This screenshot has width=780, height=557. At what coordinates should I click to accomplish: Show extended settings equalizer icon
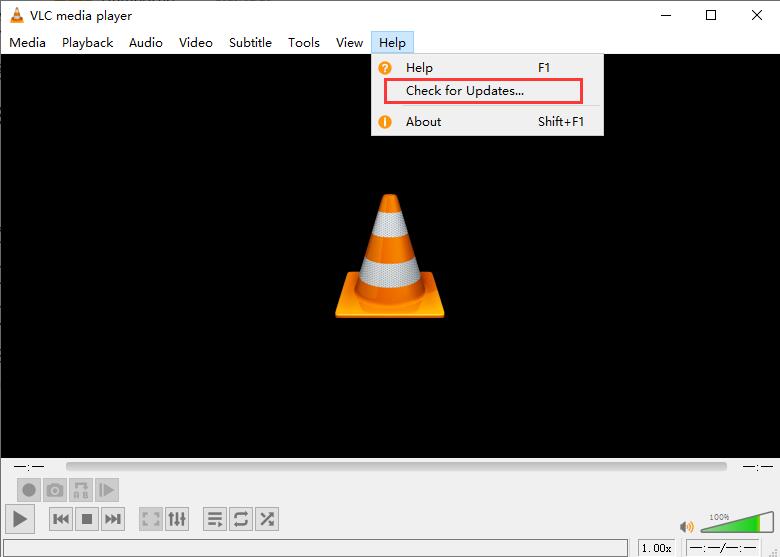[x=177, y=519]
